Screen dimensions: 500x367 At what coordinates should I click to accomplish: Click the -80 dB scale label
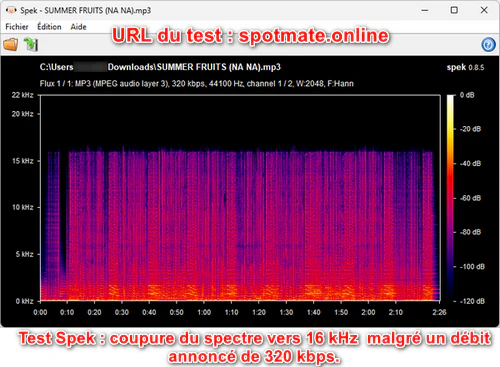470,232
